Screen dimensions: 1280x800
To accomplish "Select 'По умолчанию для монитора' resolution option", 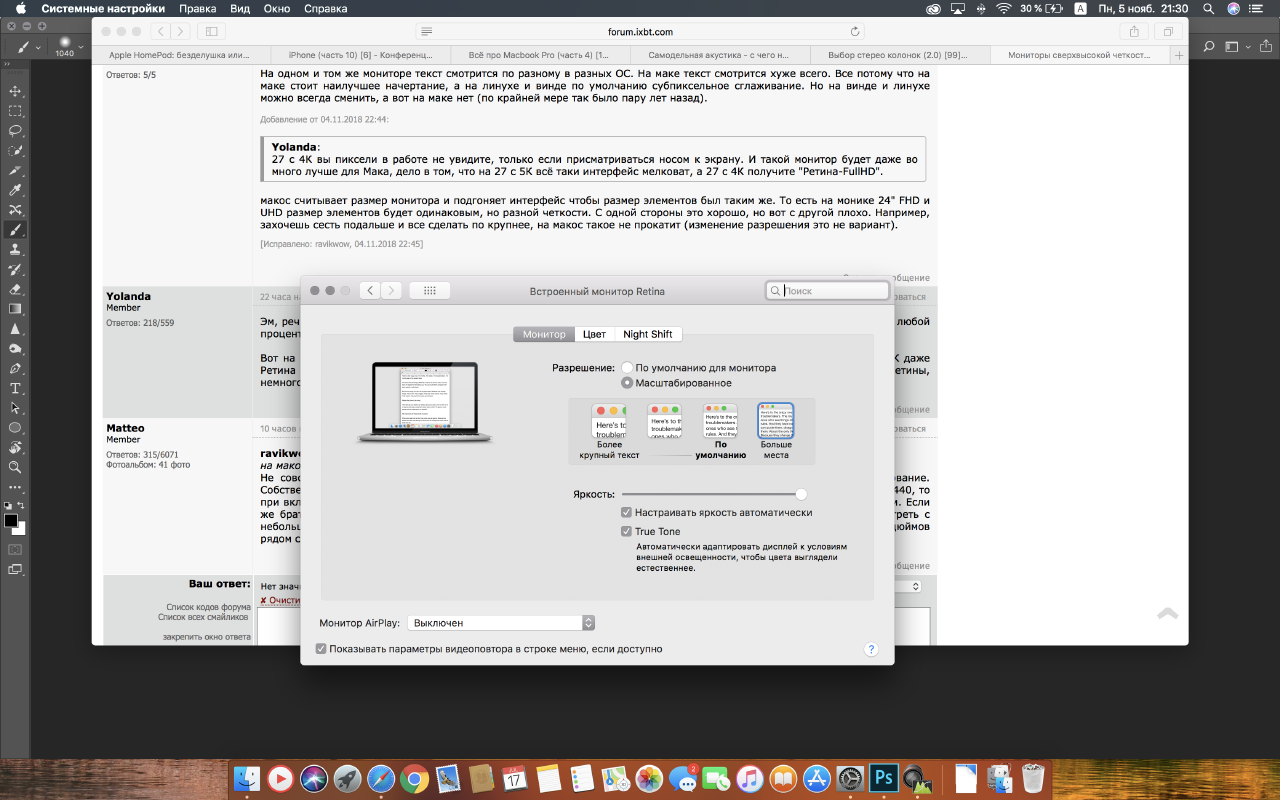I will click(x=627, y=368).
